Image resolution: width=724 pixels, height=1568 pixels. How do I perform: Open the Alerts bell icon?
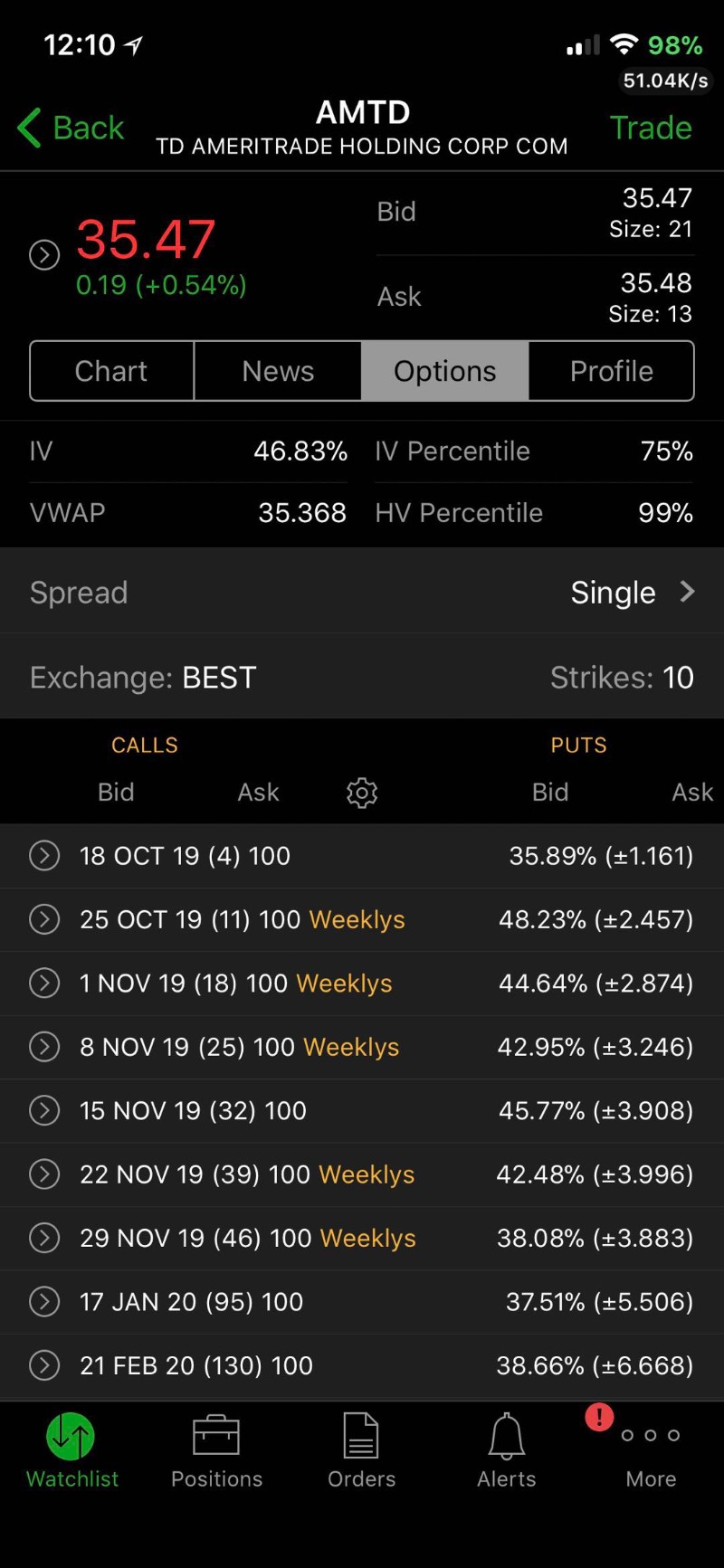click(506, 1437)
